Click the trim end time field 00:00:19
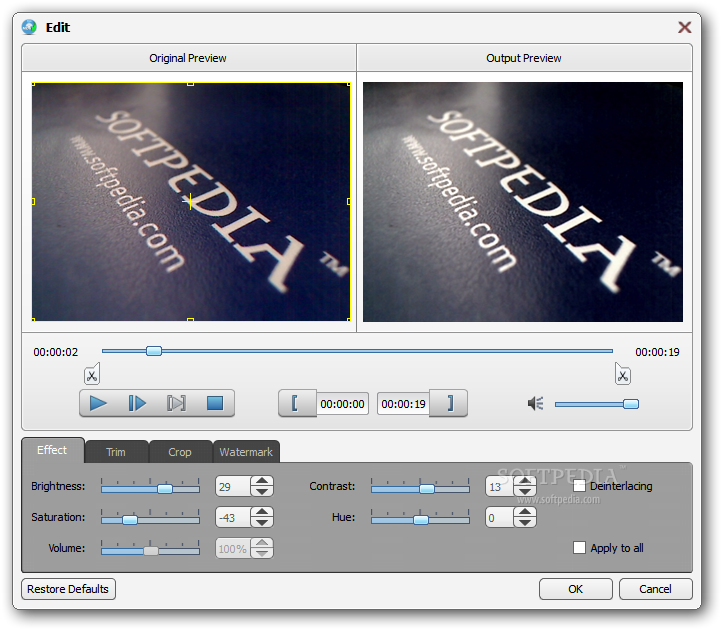722x630 pixels. (x=403, y=404)
